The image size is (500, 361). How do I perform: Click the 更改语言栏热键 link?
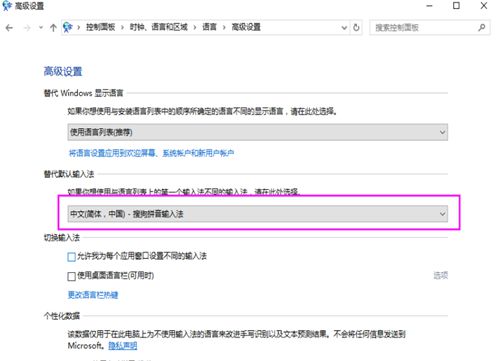93,295
